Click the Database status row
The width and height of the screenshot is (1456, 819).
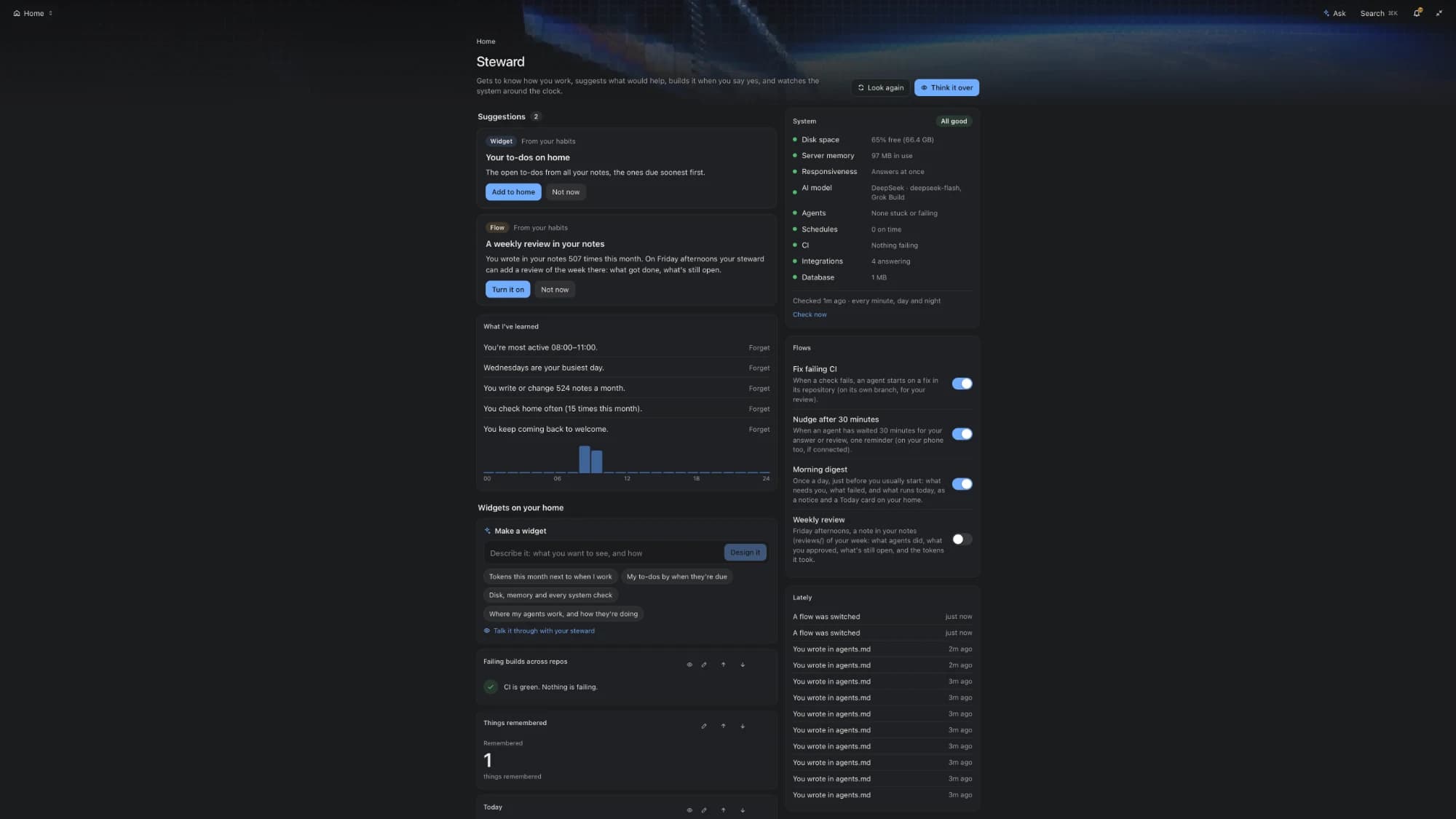pos(882,277)
